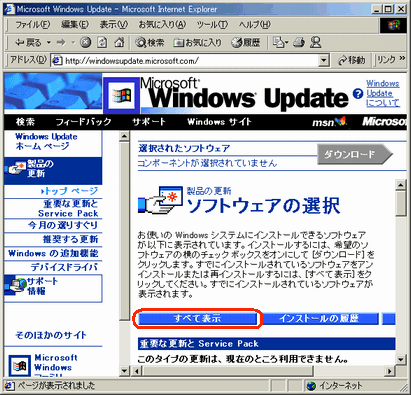Expand the Links (リンク) toolbar chevron
The height and width of the screenshot is (395, 411).
point(402,58)
